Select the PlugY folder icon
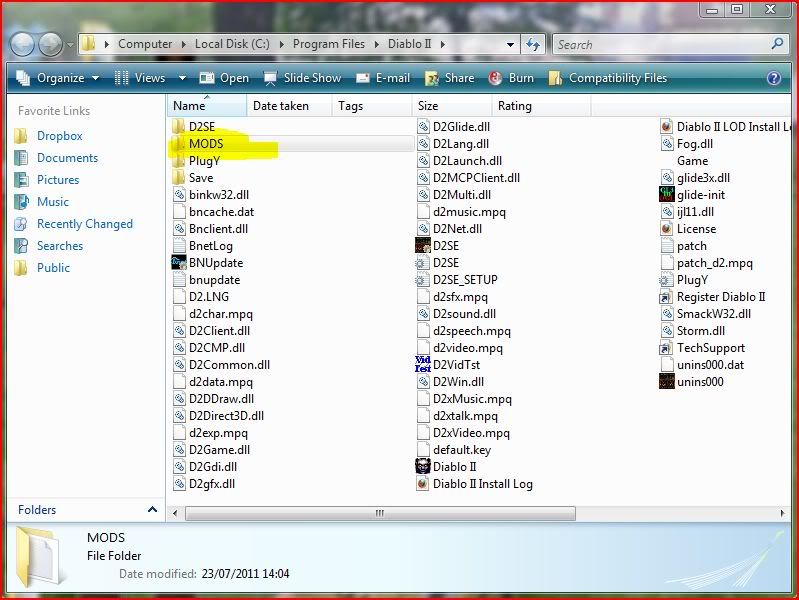This screenshot has width=799, height=600. [x=178, y=161]
